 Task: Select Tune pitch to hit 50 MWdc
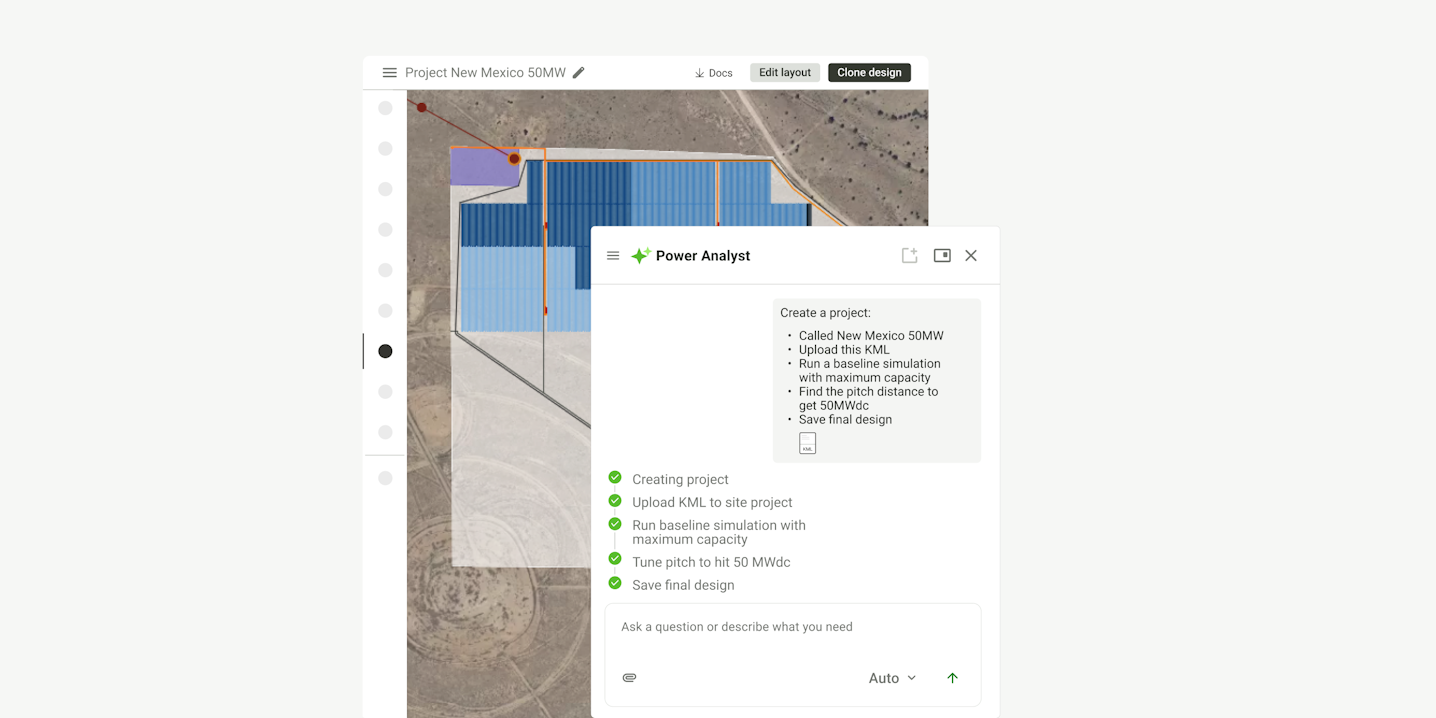(x=711, y=563)
